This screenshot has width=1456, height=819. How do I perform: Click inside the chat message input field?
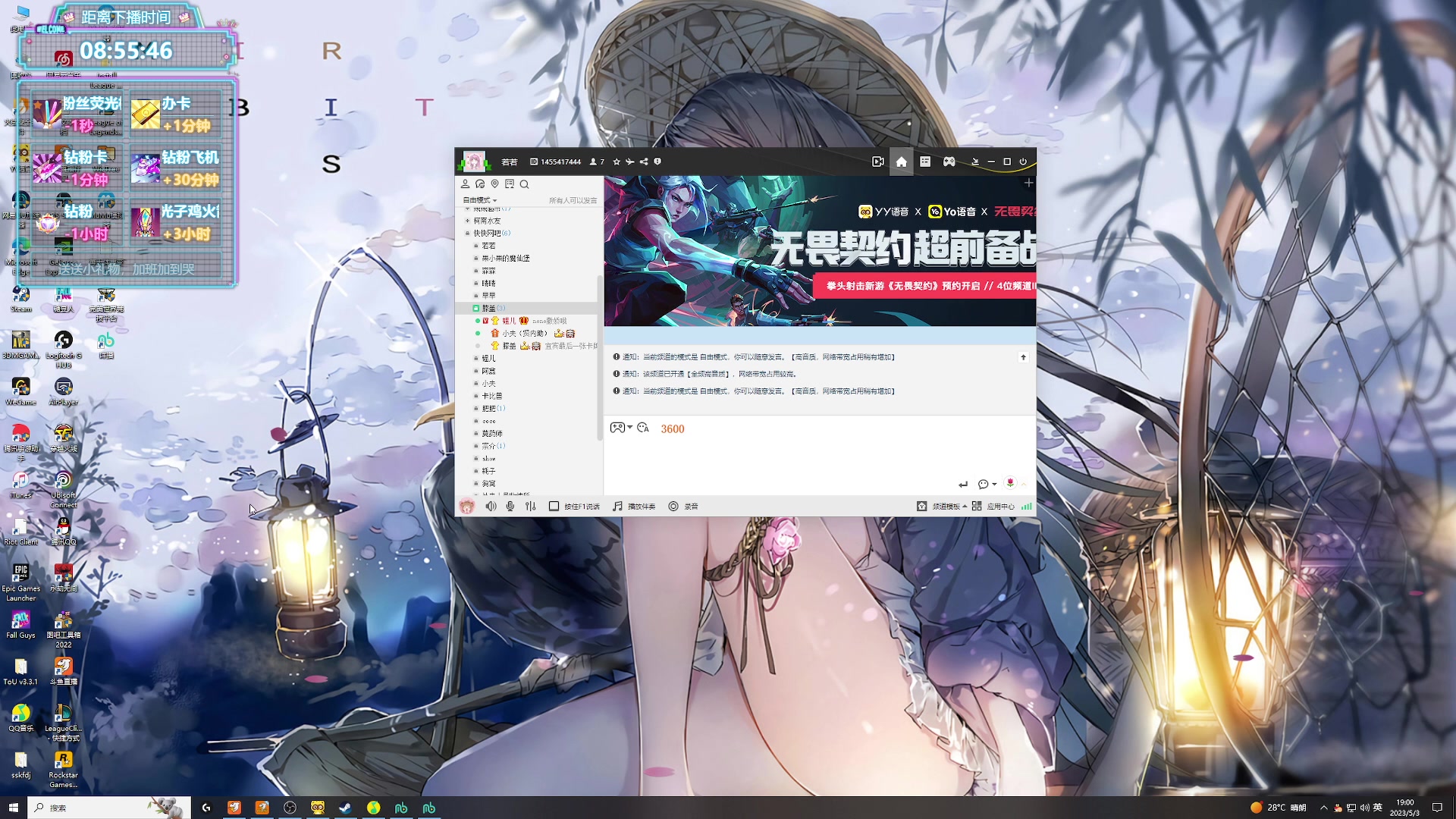811,455
